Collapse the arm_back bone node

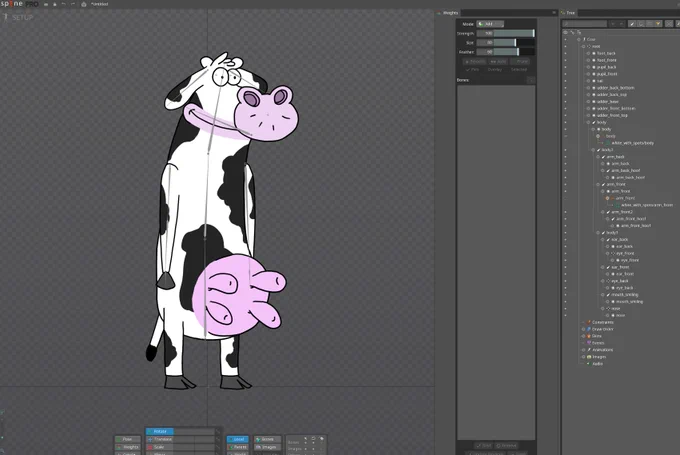coord(598,157)
